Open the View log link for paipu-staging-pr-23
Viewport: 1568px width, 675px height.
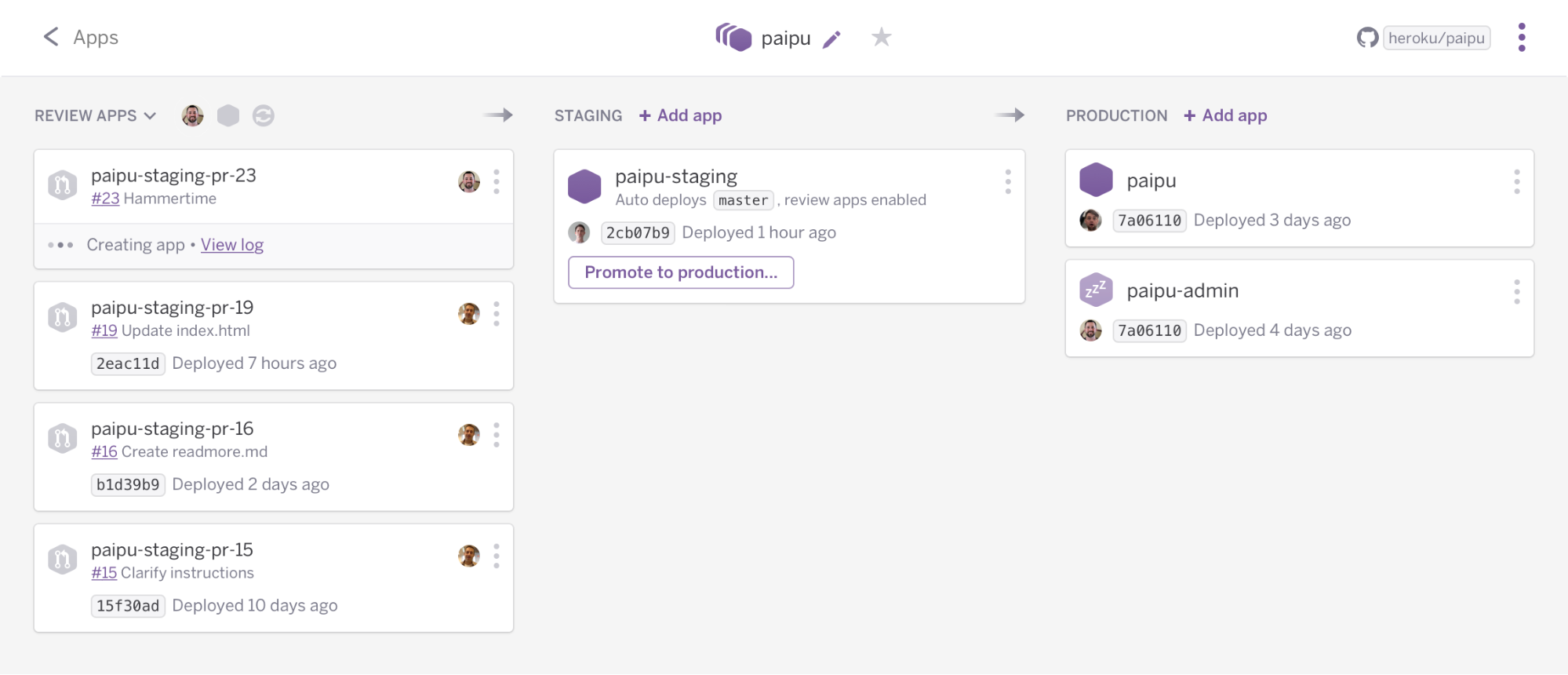231,245
